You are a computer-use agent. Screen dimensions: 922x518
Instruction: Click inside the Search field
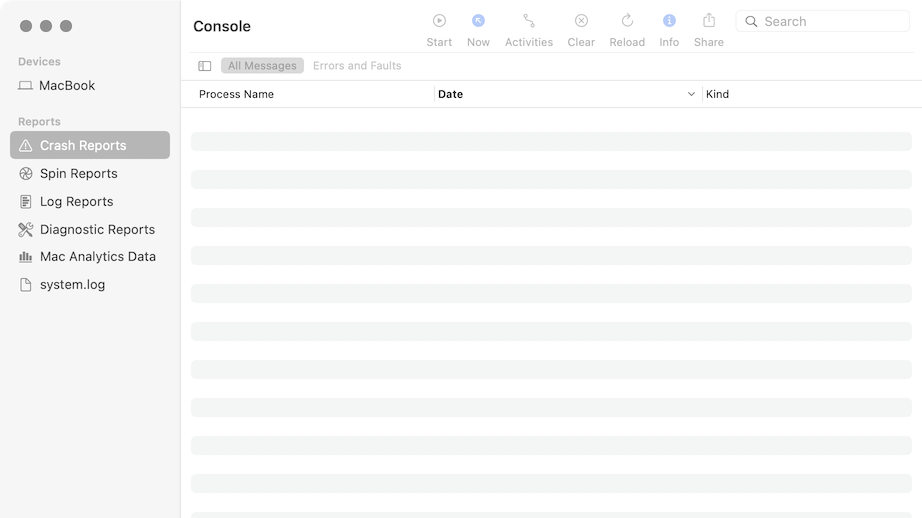tap(830, 21)
